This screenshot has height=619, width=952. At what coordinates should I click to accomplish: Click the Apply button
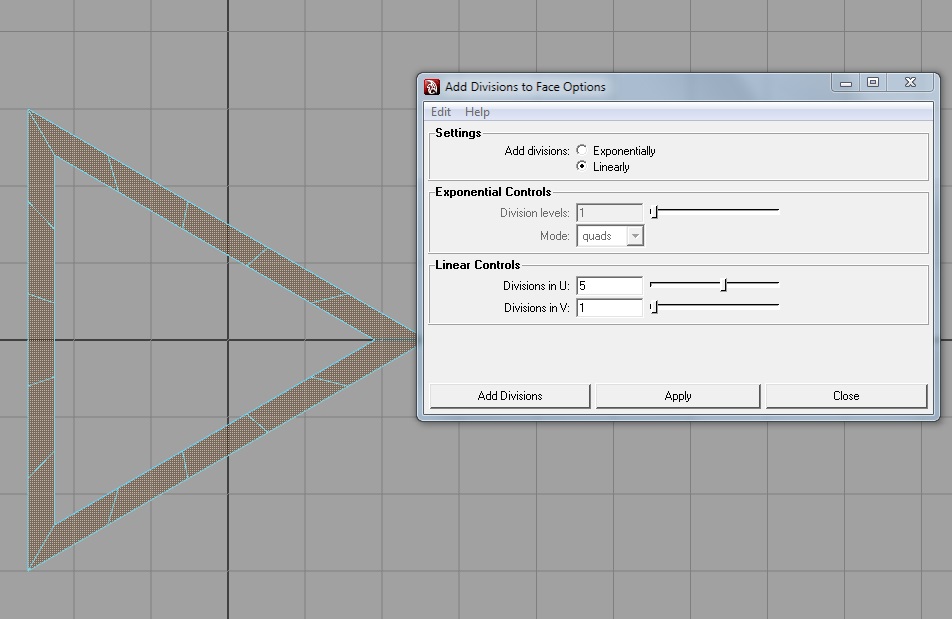click(x=678, y=396)
